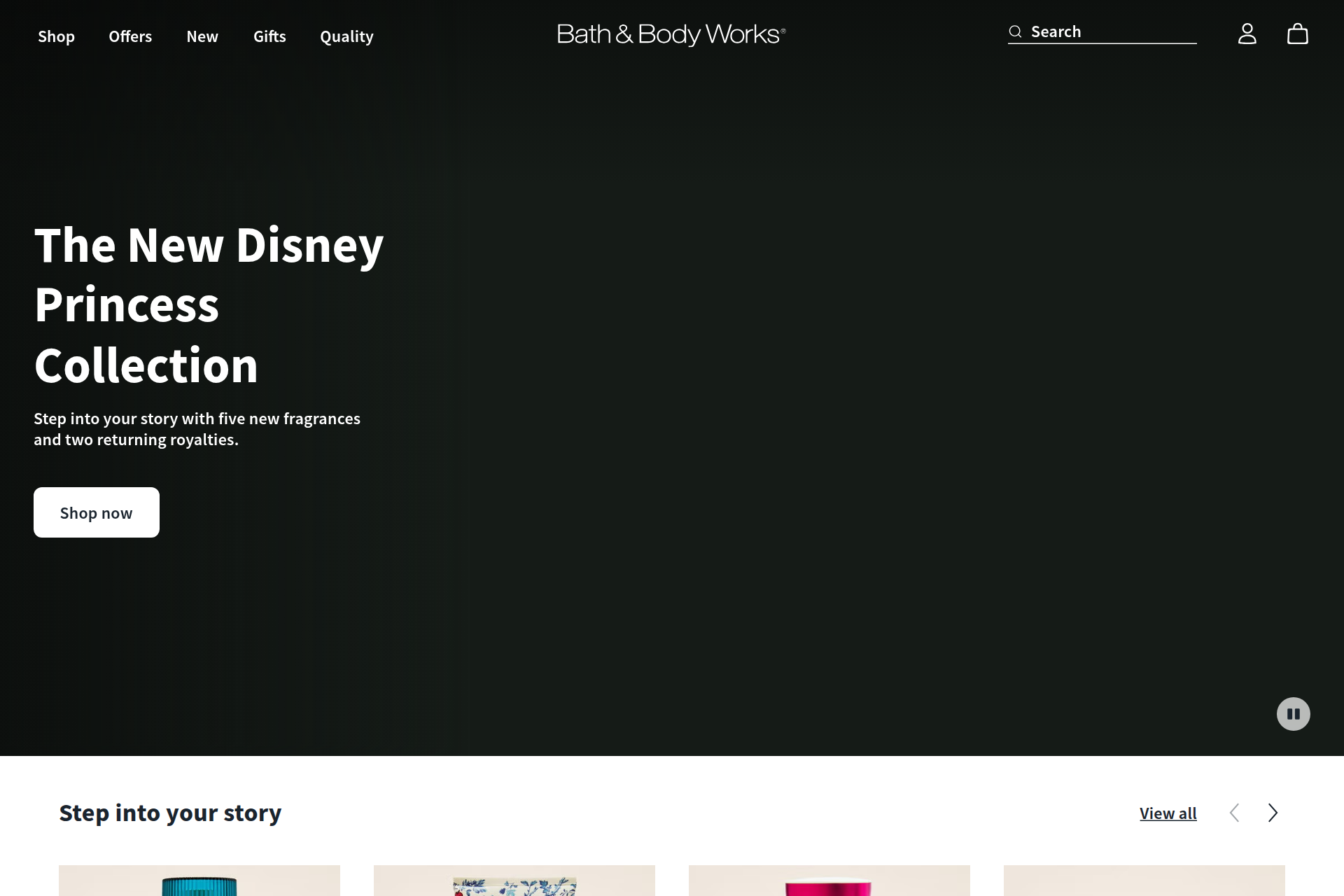Screen dimensions: 1344x896
Task: Open the Quality page
Action: [346, 36]
